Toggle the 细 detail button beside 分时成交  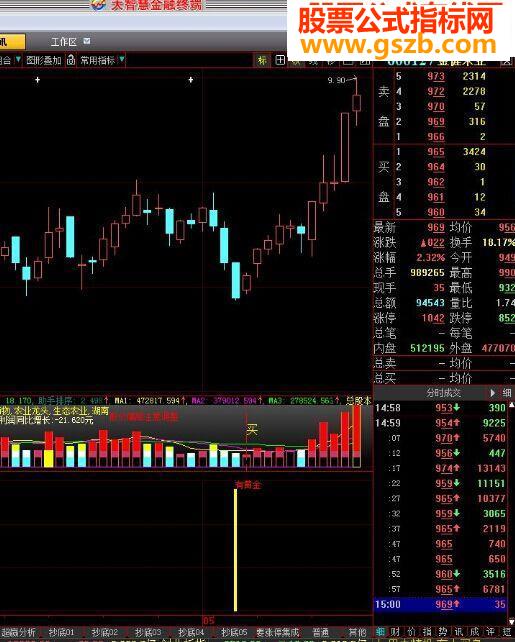point(507,393)
